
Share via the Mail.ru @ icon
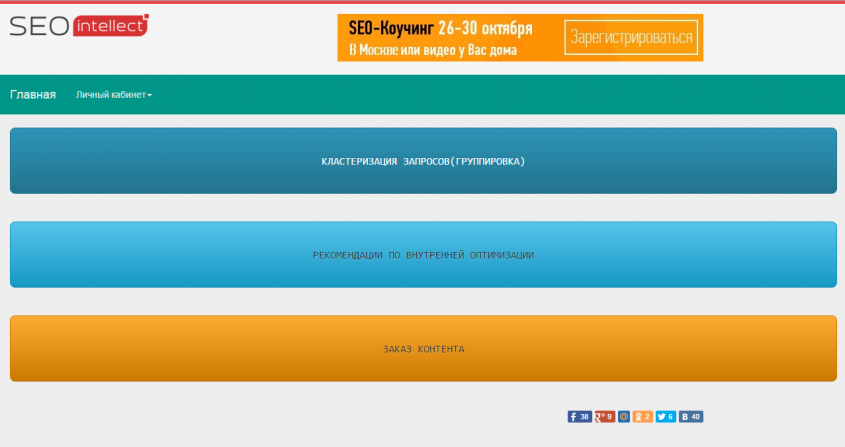(x=624, y=416)
